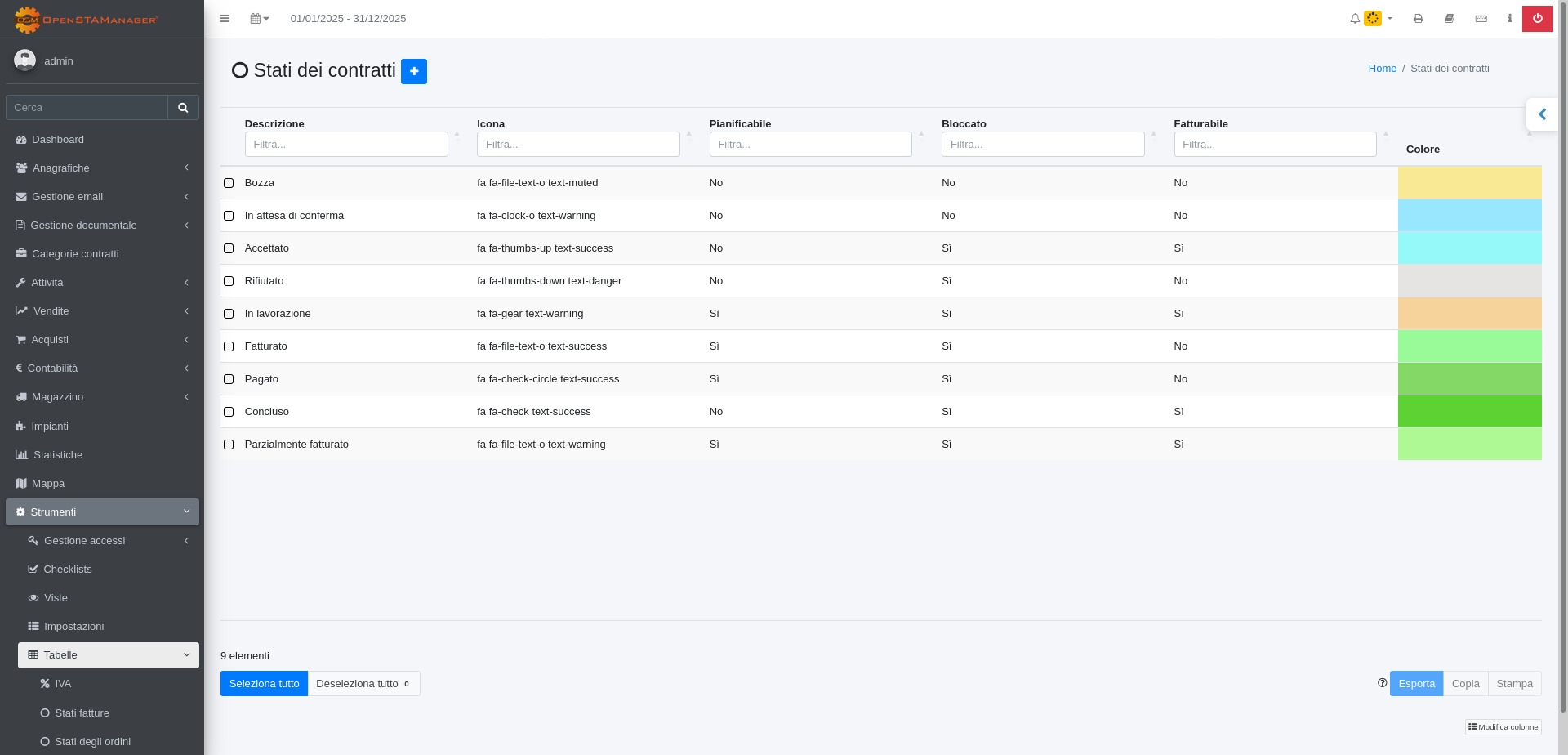Click the search magnifier icon in sidebar
Image resolution: width=1568 pixels, height=755 pixels.
(x=183, y=107)
